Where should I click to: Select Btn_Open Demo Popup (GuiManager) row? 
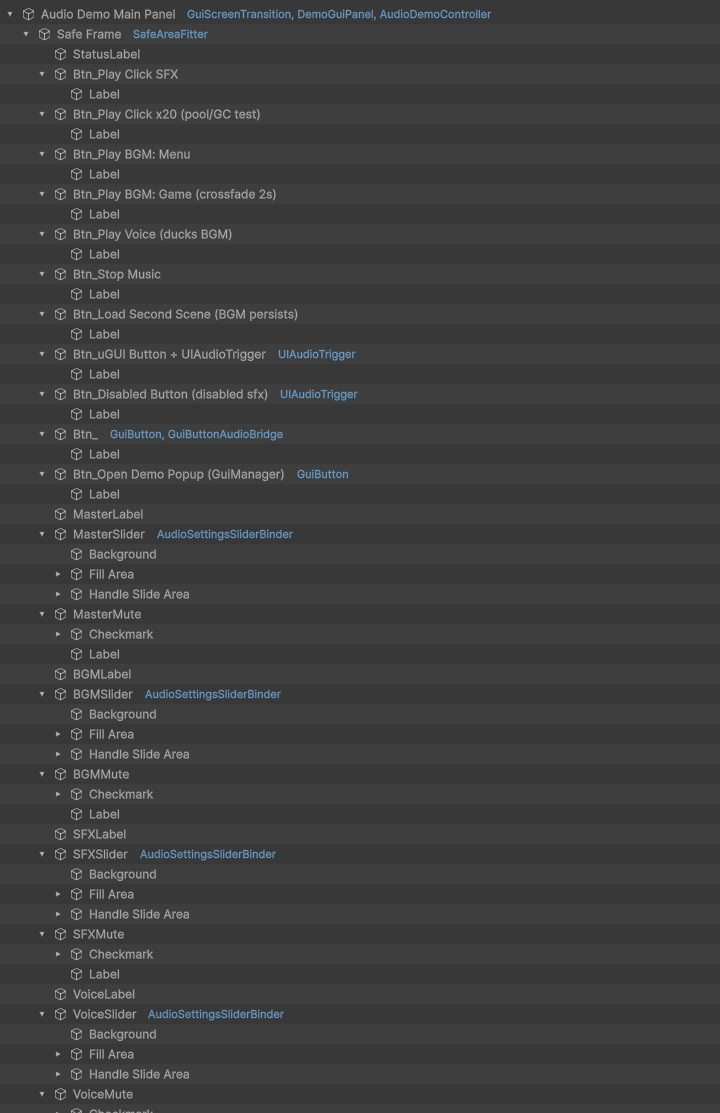(x=360, y=474)
